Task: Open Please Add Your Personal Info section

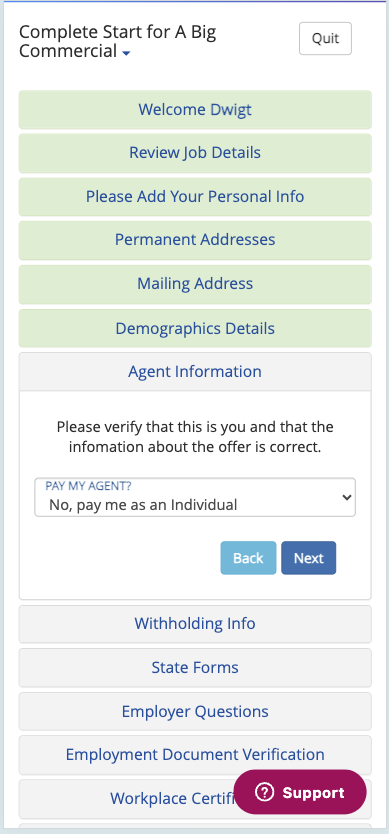Action: click(195, 197)
